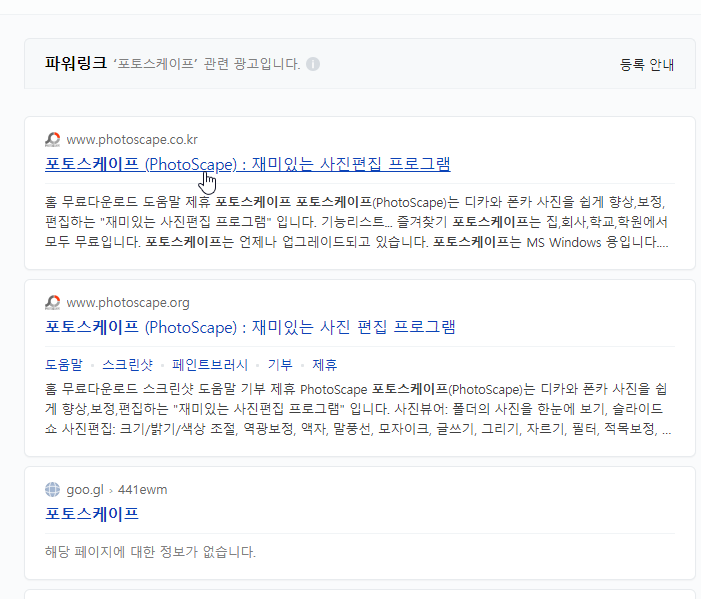The width and height of the screenshot is (701, 599).
Task: Click the goo.gl globe favicon
Action: 53,489
